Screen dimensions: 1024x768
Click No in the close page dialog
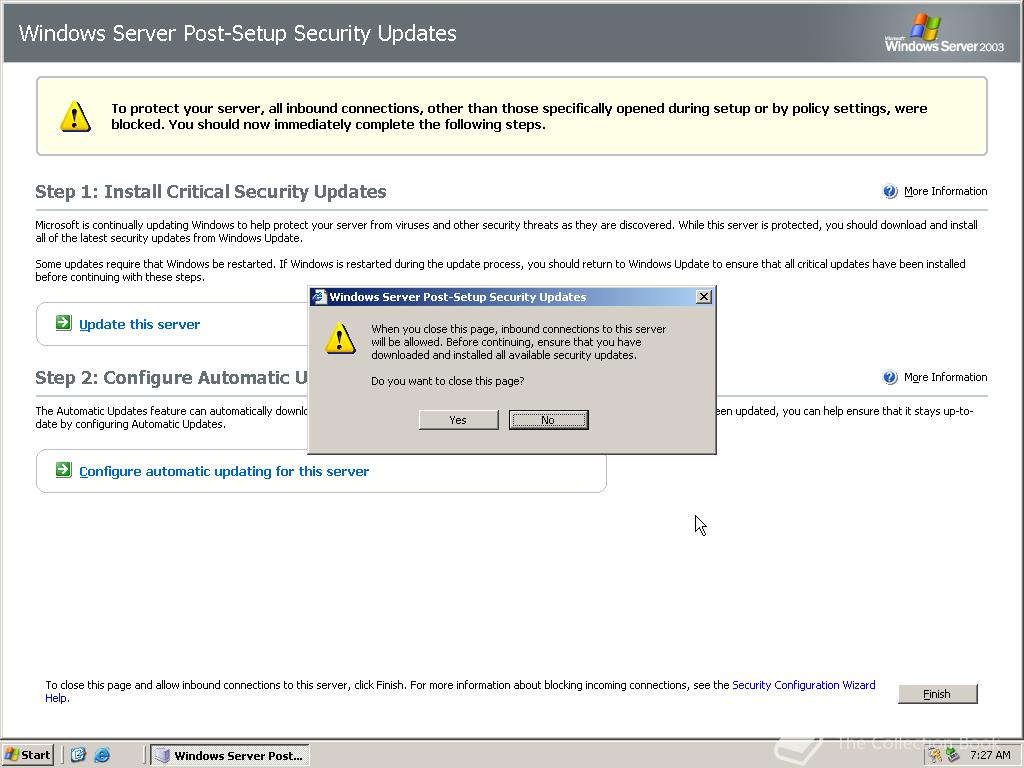pyautogui.click(x=549, y=420)
